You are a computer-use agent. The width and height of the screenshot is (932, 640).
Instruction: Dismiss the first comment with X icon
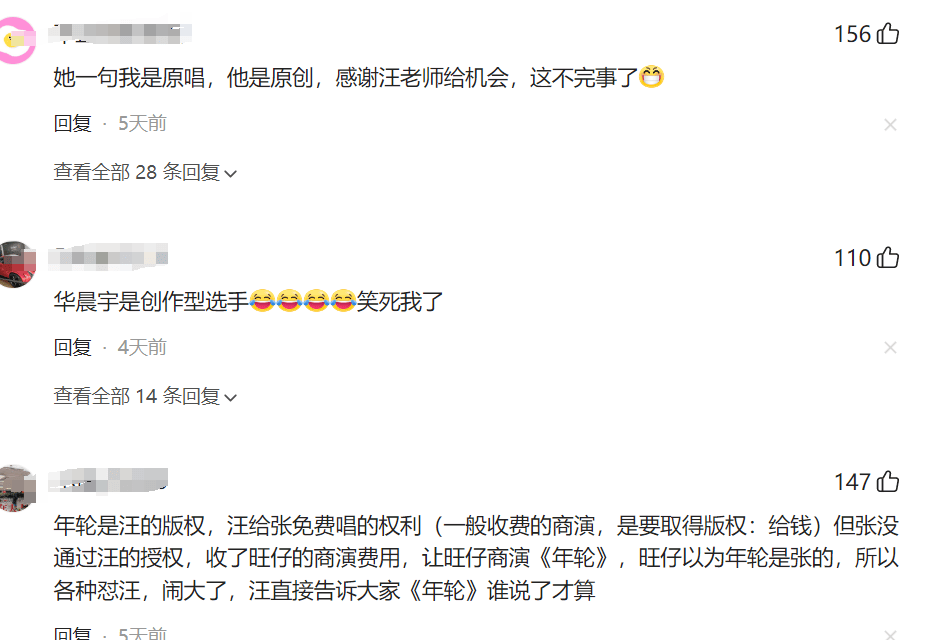pyautogui.click(x=890, y=124)
